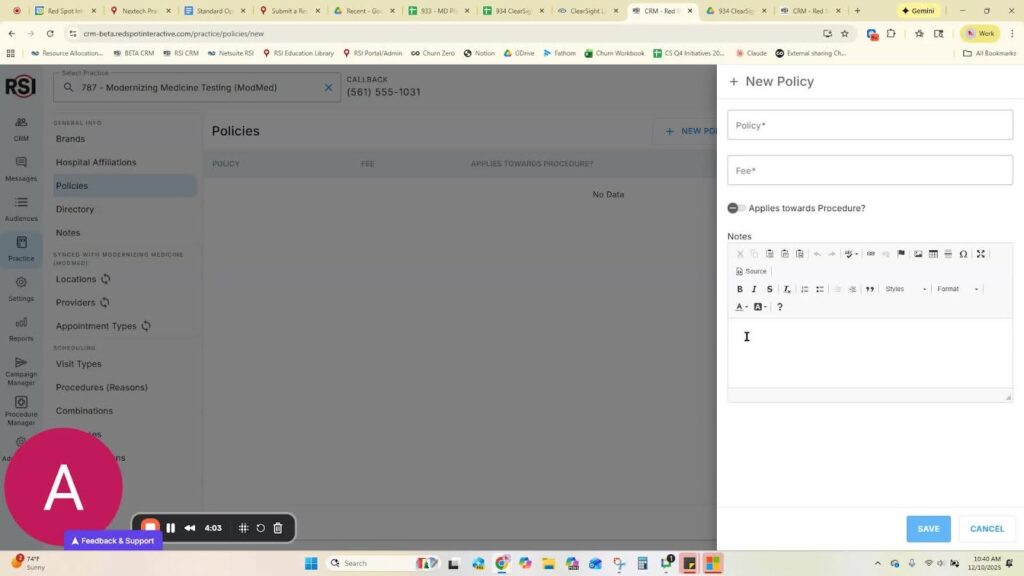Viewport: 1024px width, 576px height.
Task: Insert a block quote in Notes
Action: point(870,289)
